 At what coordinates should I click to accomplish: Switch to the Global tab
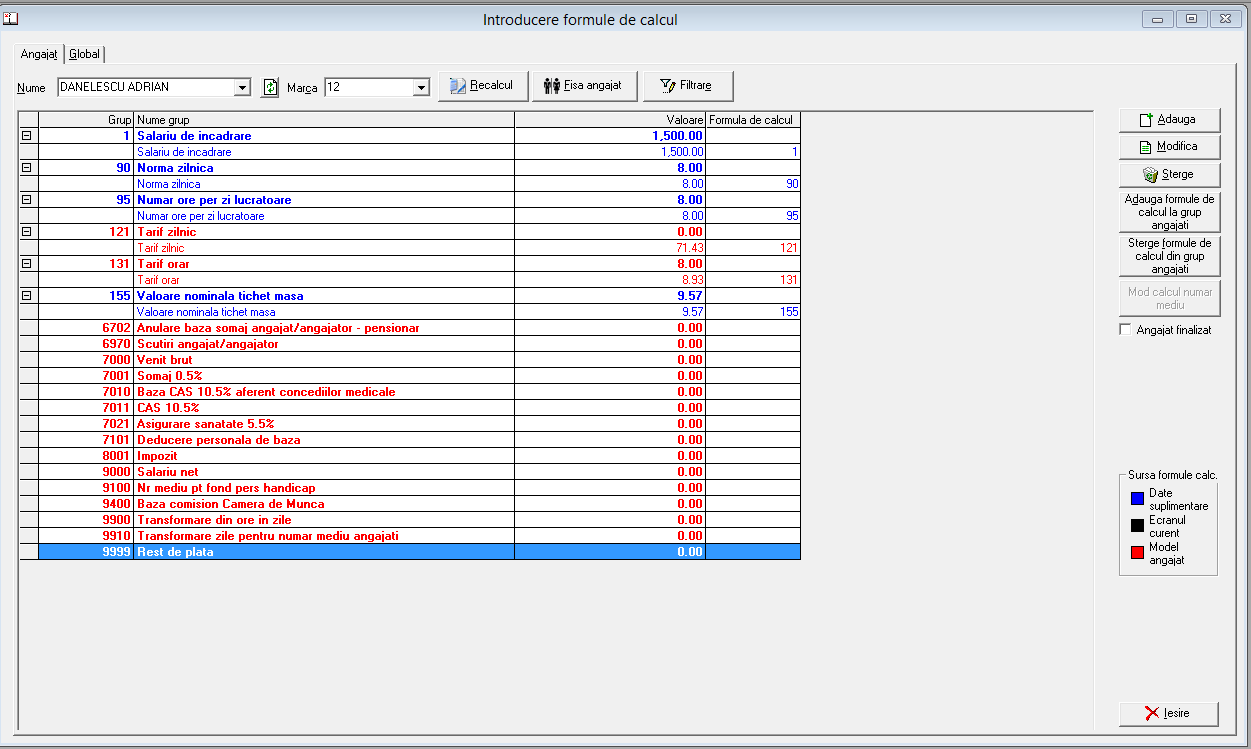[85, 54]
